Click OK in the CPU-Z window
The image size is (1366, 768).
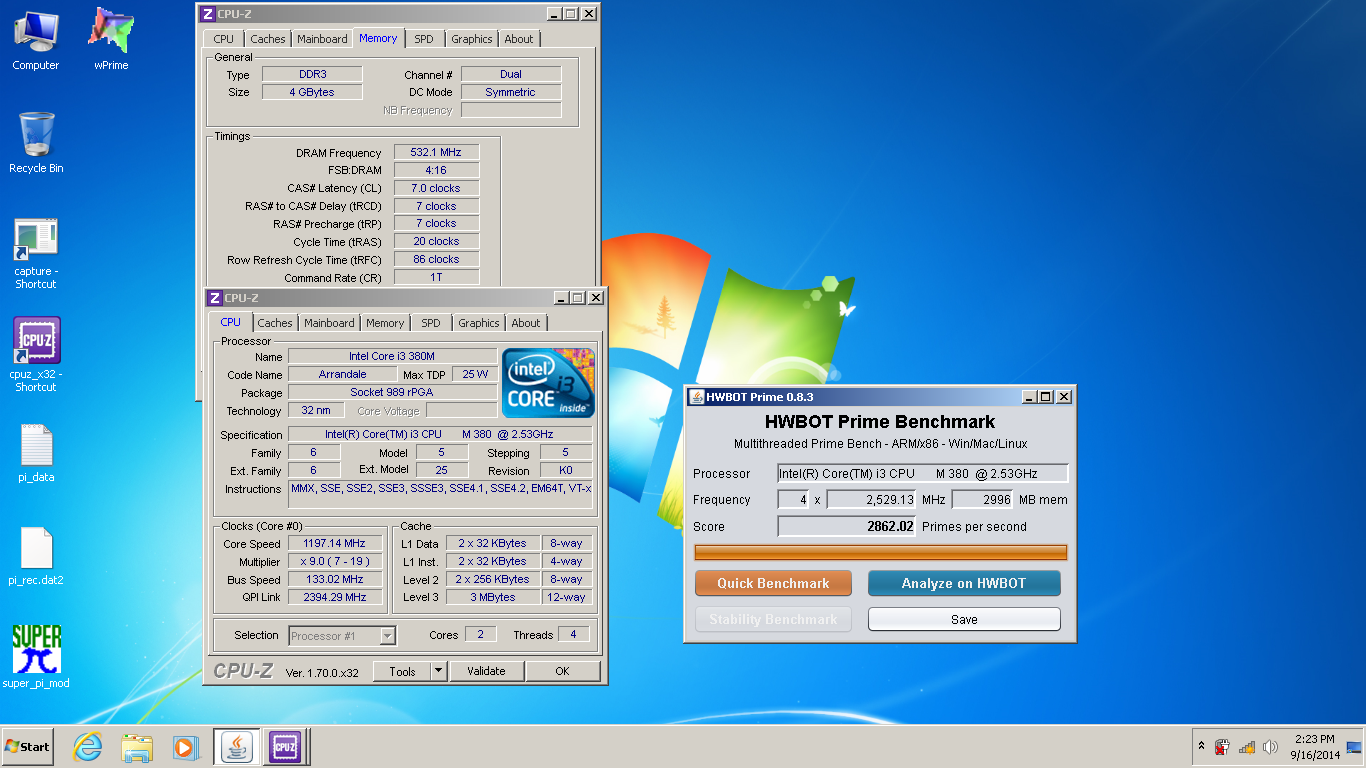point(562,671)
